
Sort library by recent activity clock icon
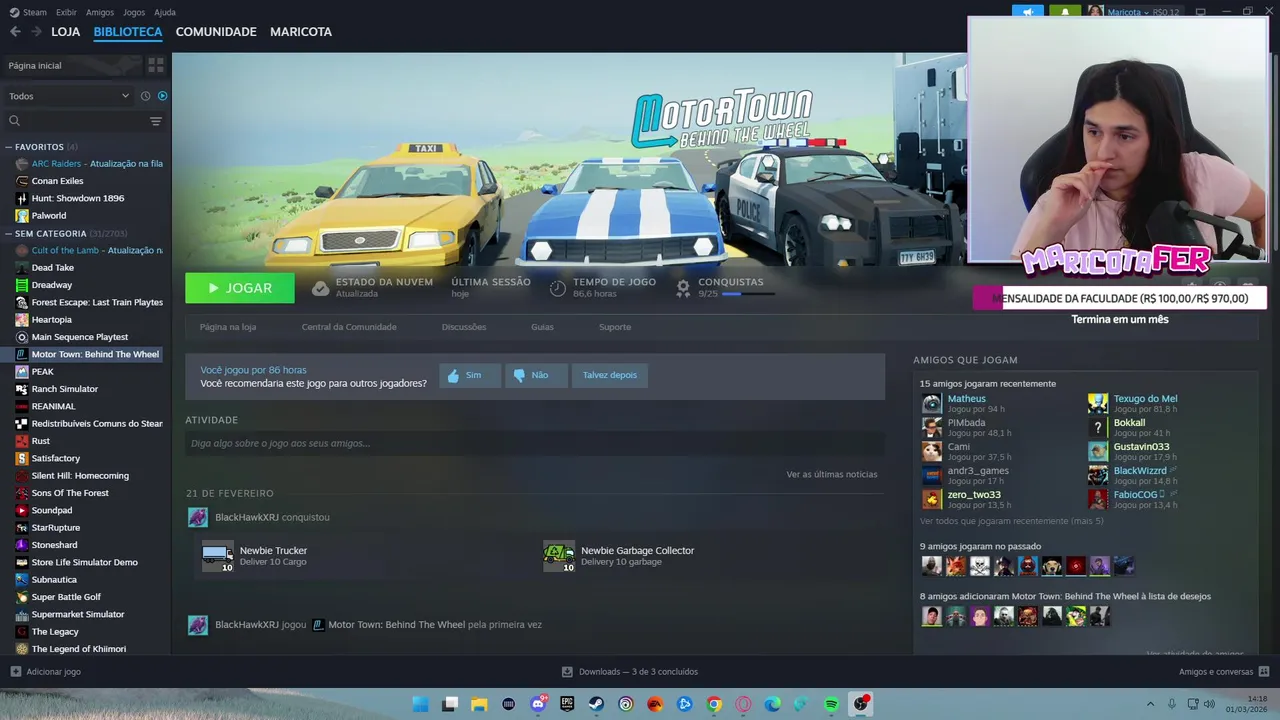(145, 96)
